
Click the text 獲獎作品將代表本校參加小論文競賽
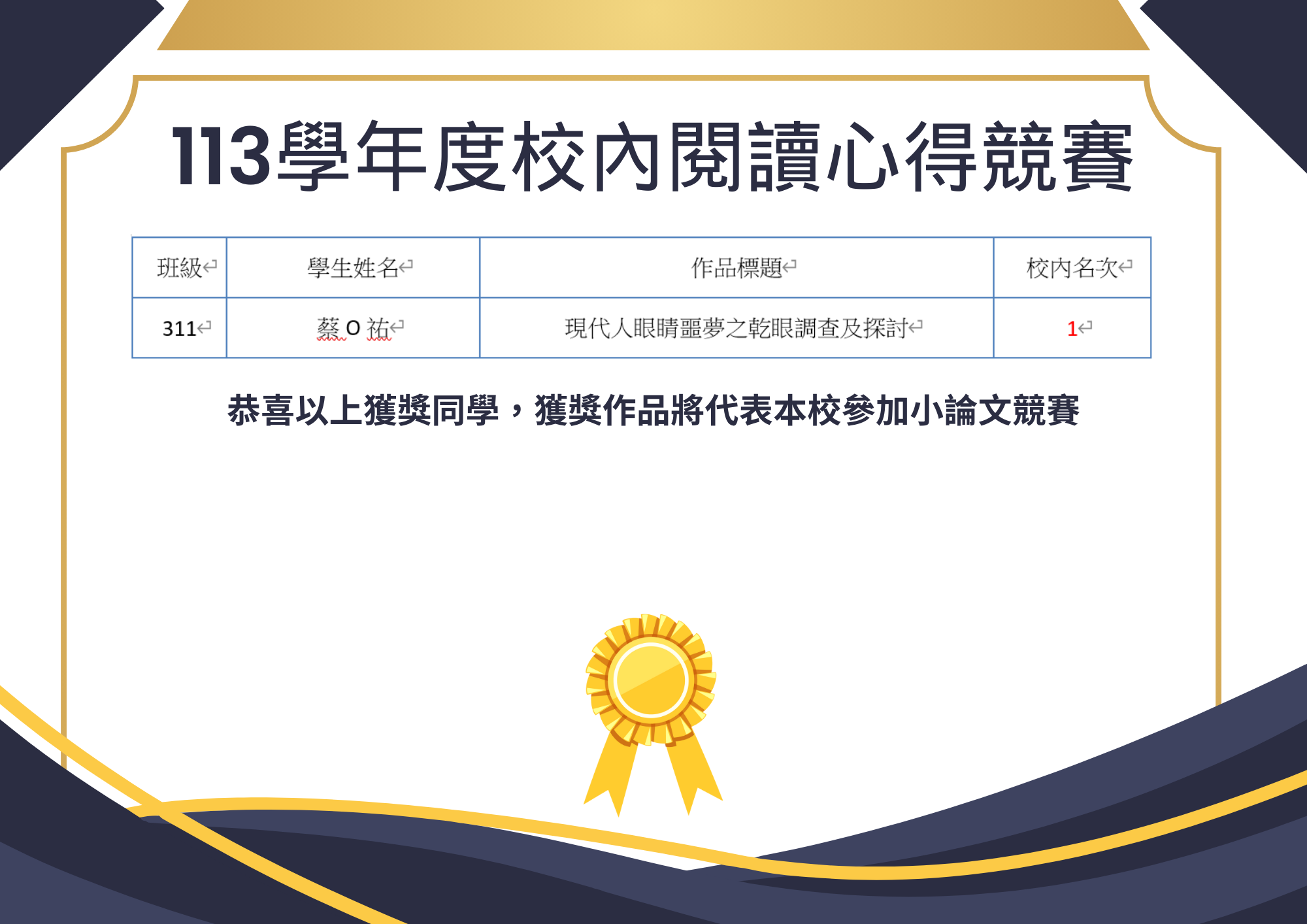[x=807, y=411]
